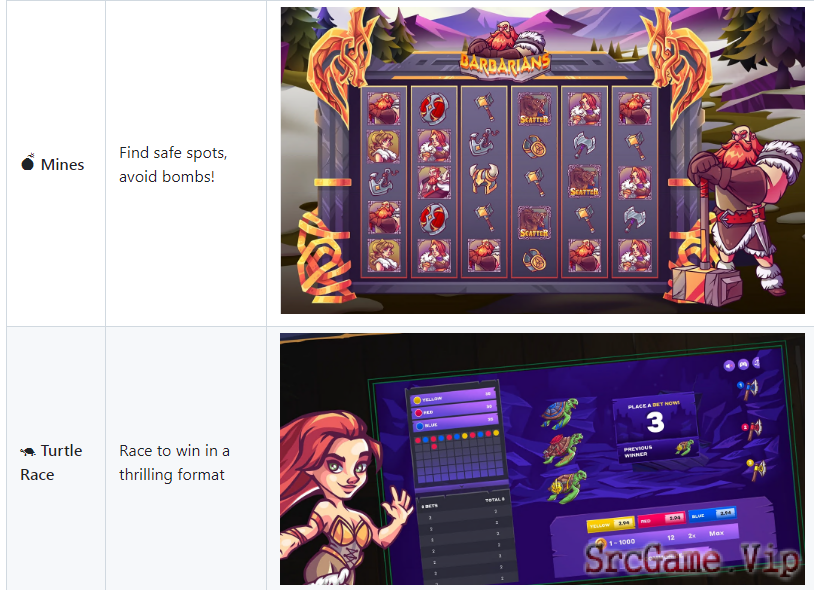Click the Max bet option
814x590 pixels.
pos(716,533)
